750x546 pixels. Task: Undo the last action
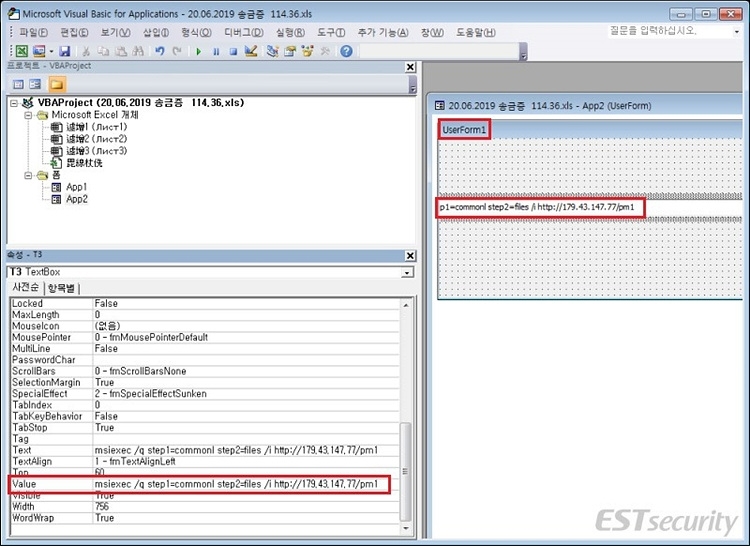click(160, 51)
